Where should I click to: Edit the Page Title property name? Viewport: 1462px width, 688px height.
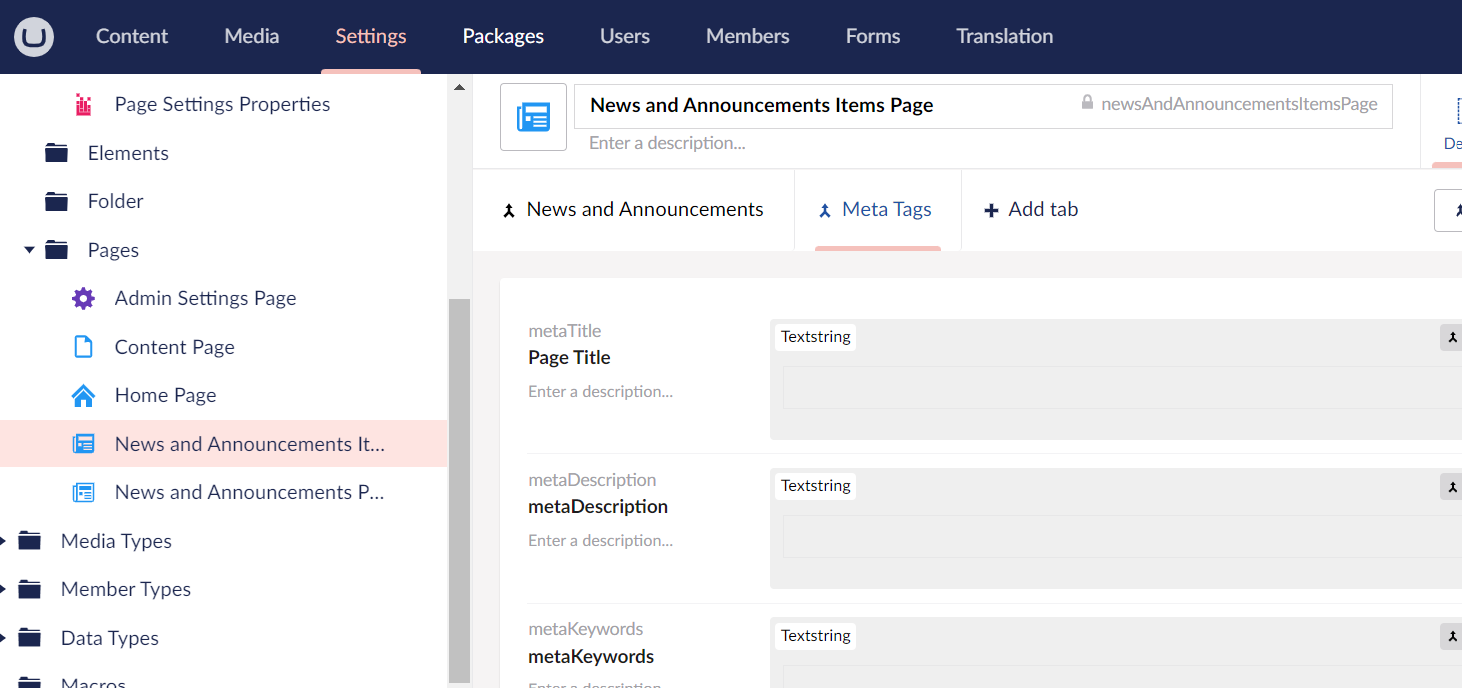[x=569, y=358]
